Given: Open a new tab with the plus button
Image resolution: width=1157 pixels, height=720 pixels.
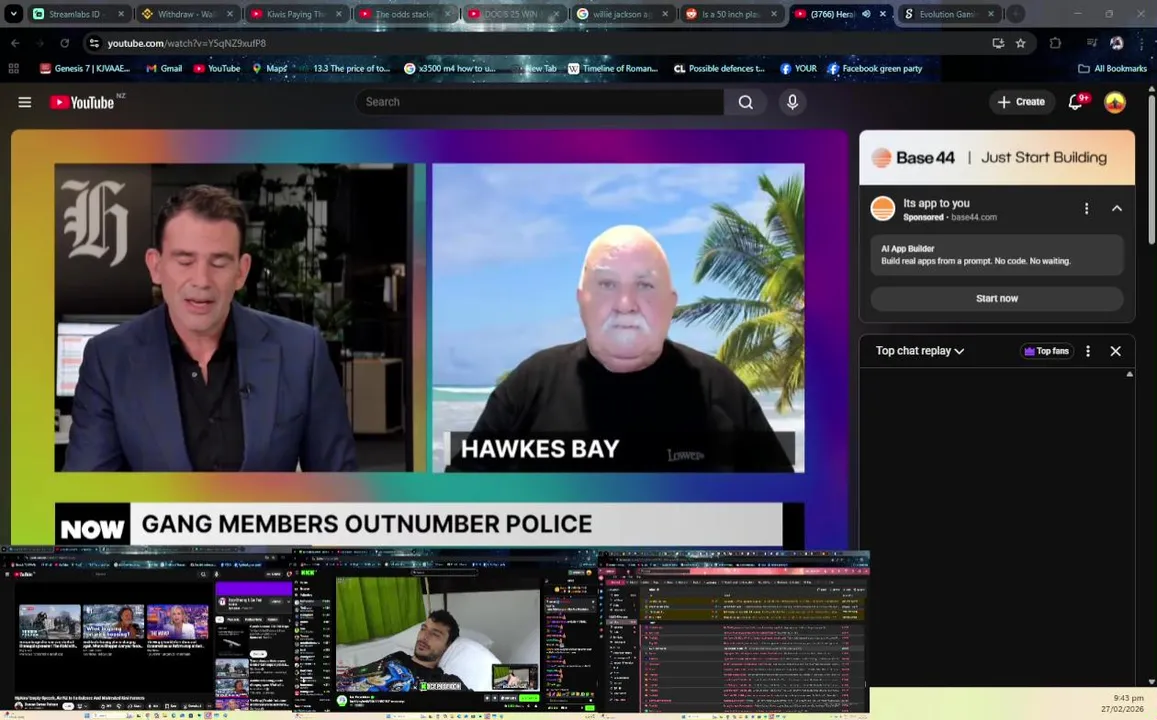Looking at the screenshot, I should (1015, 13).
